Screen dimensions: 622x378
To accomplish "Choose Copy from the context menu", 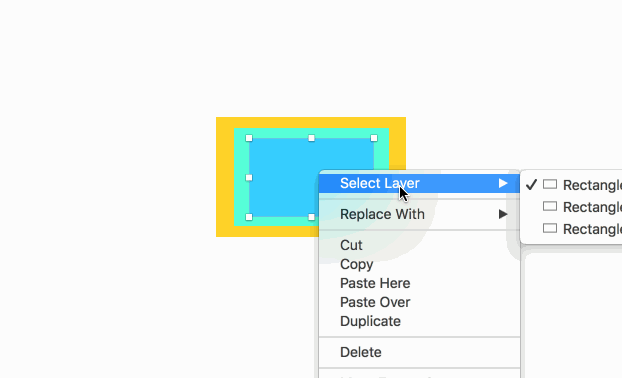I will point(356,265).
